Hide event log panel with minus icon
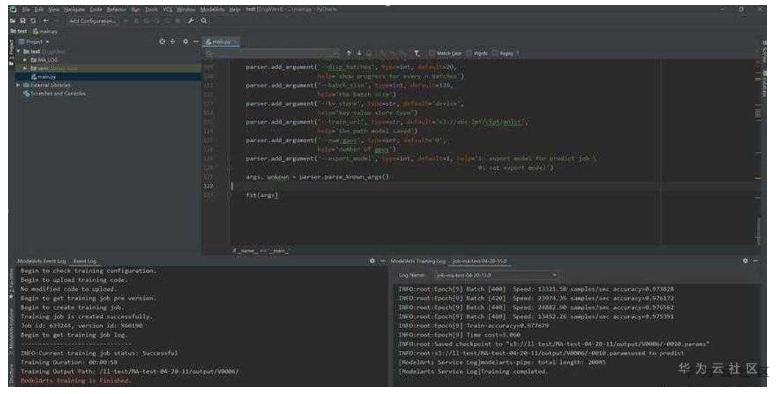780x394 pixels. click(x=383, y=261)
